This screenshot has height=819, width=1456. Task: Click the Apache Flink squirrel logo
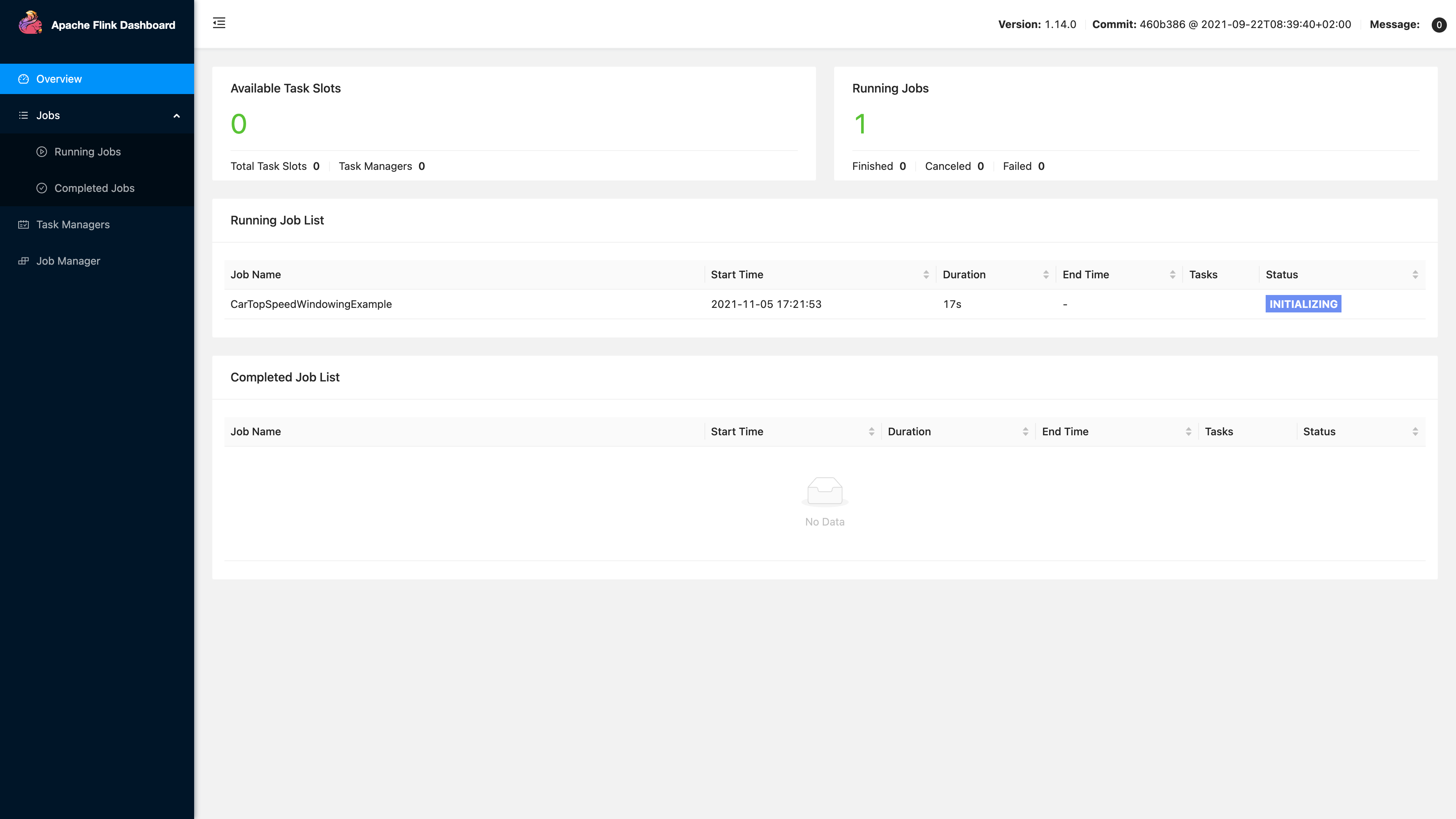30,23
